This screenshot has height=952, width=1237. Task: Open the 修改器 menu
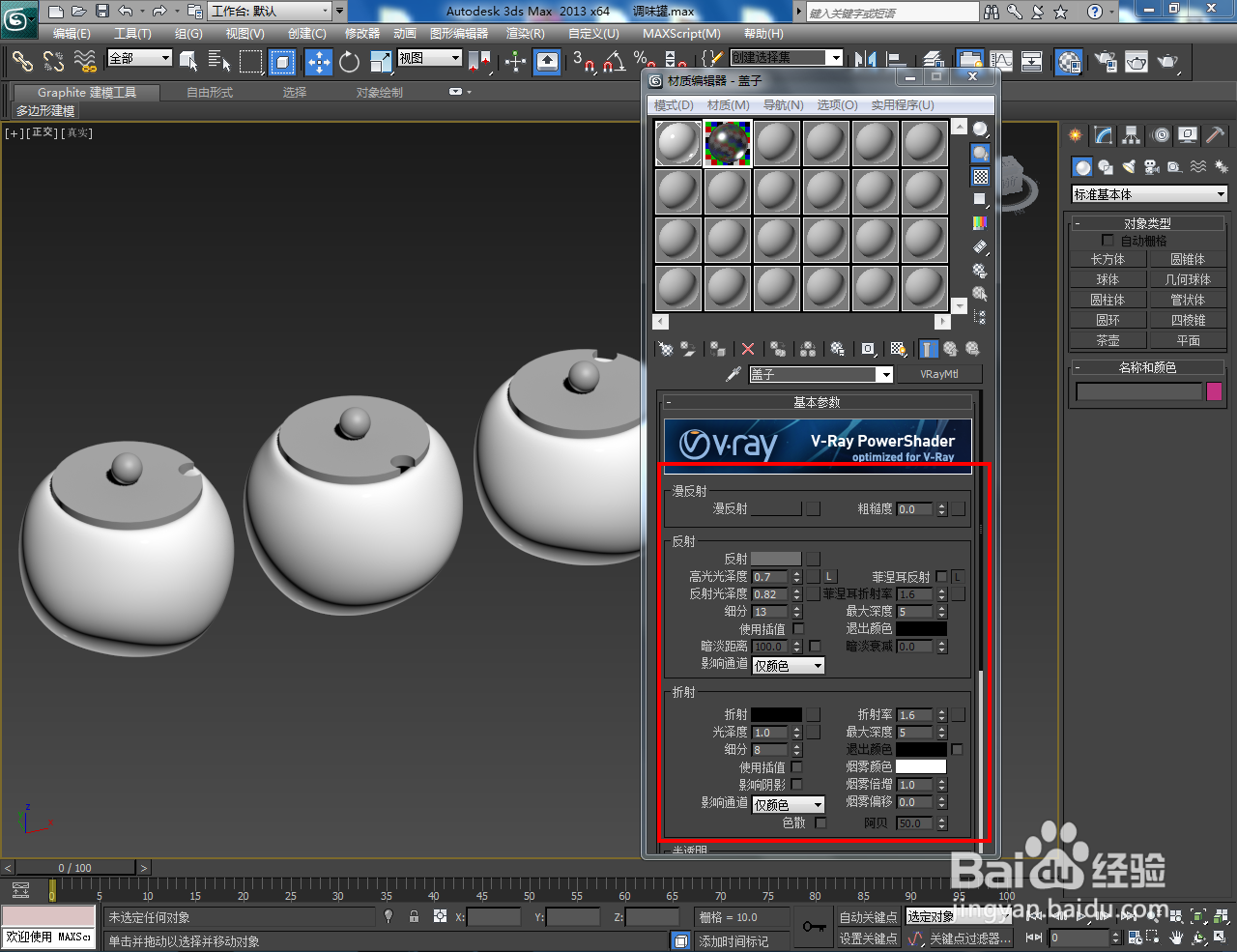tap(363, 34)
